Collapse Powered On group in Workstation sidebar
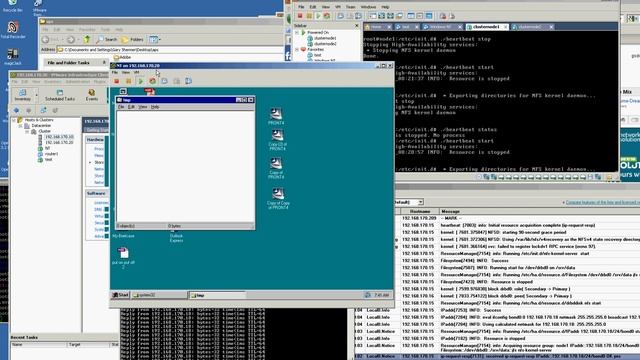640x360 pixels. (x=297, y=32)
